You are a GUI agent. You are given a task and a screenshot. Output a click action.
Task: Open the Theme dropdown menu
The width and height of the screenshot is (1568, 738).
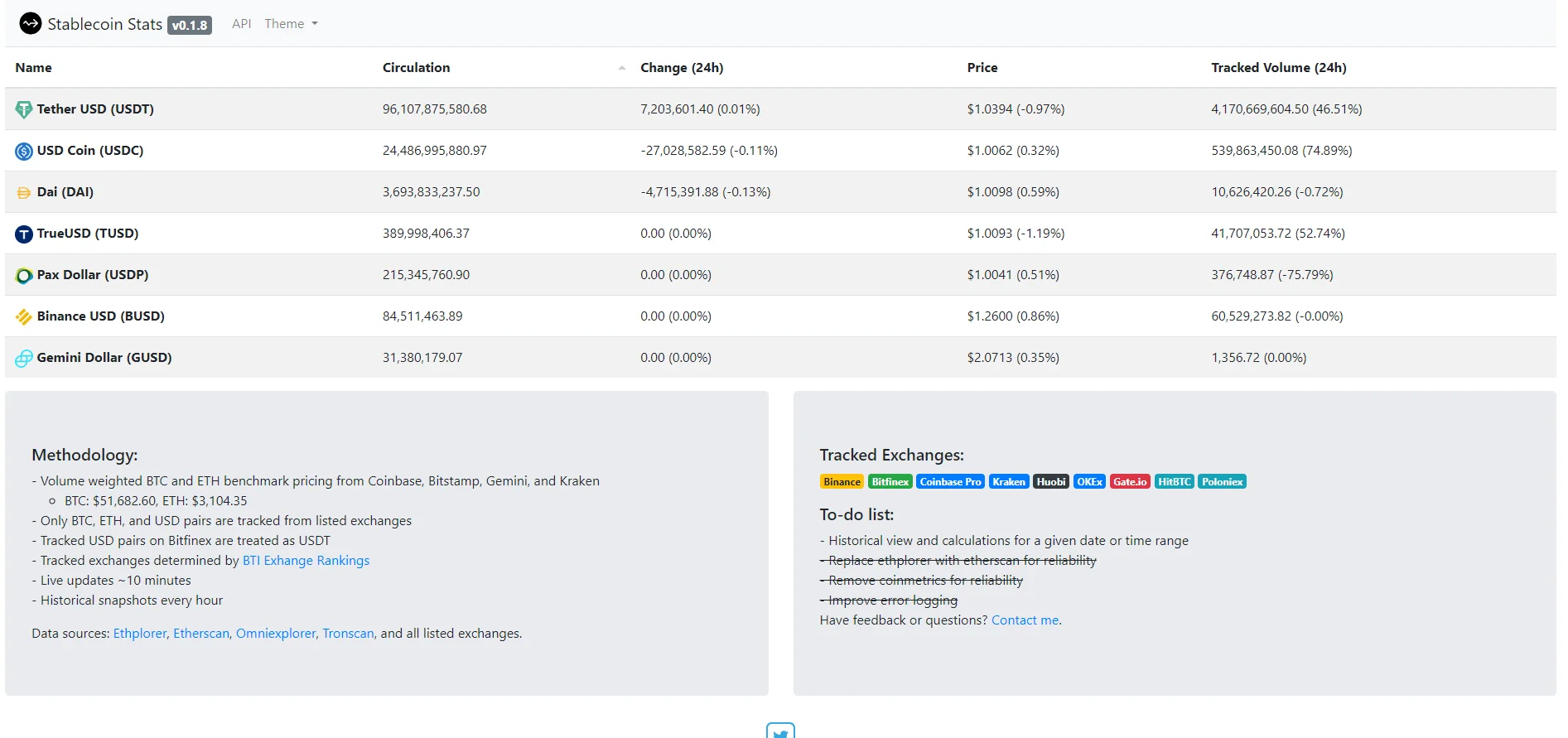point(291,24)
